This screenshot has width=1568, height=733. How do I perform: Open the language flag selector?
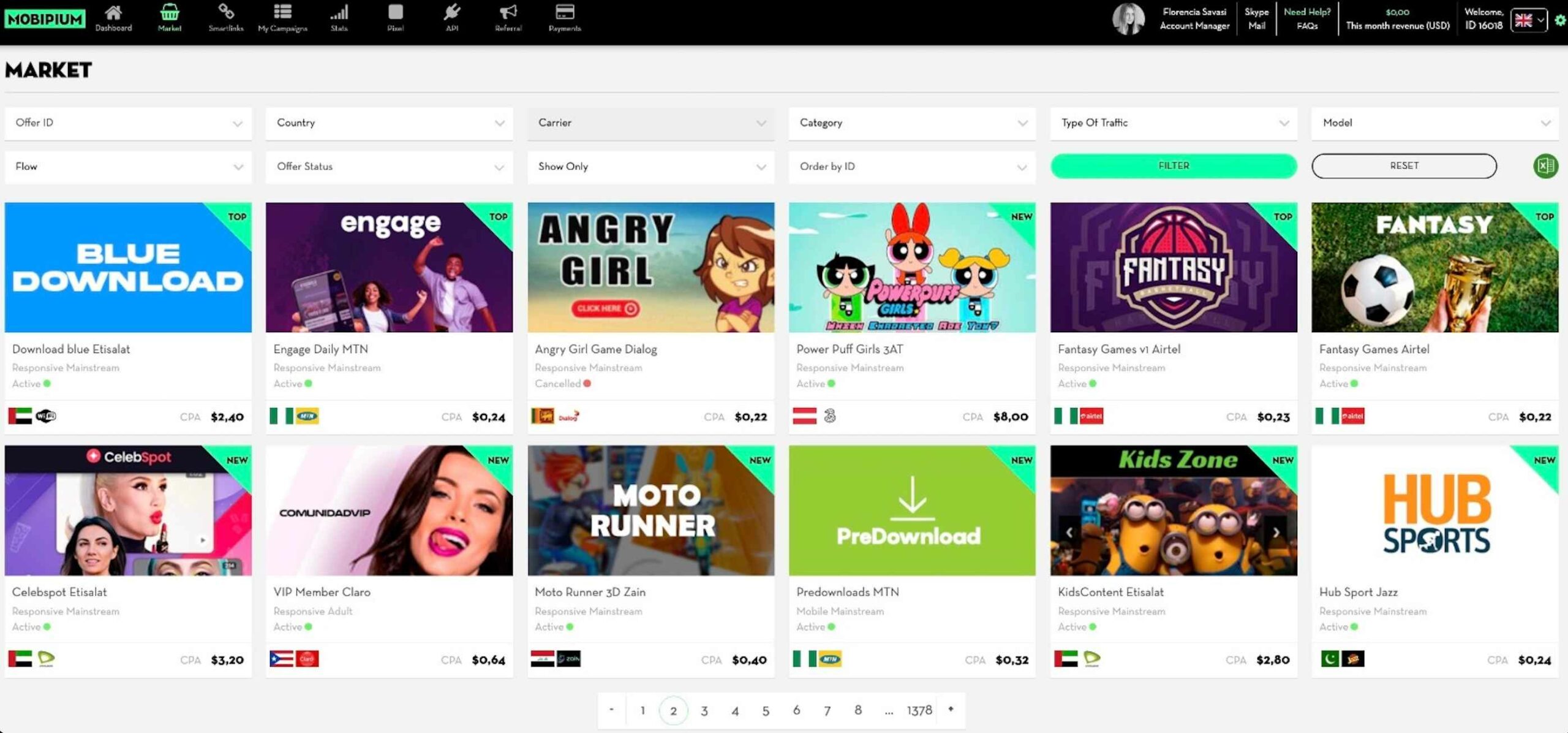click(x=1529, y=21)
